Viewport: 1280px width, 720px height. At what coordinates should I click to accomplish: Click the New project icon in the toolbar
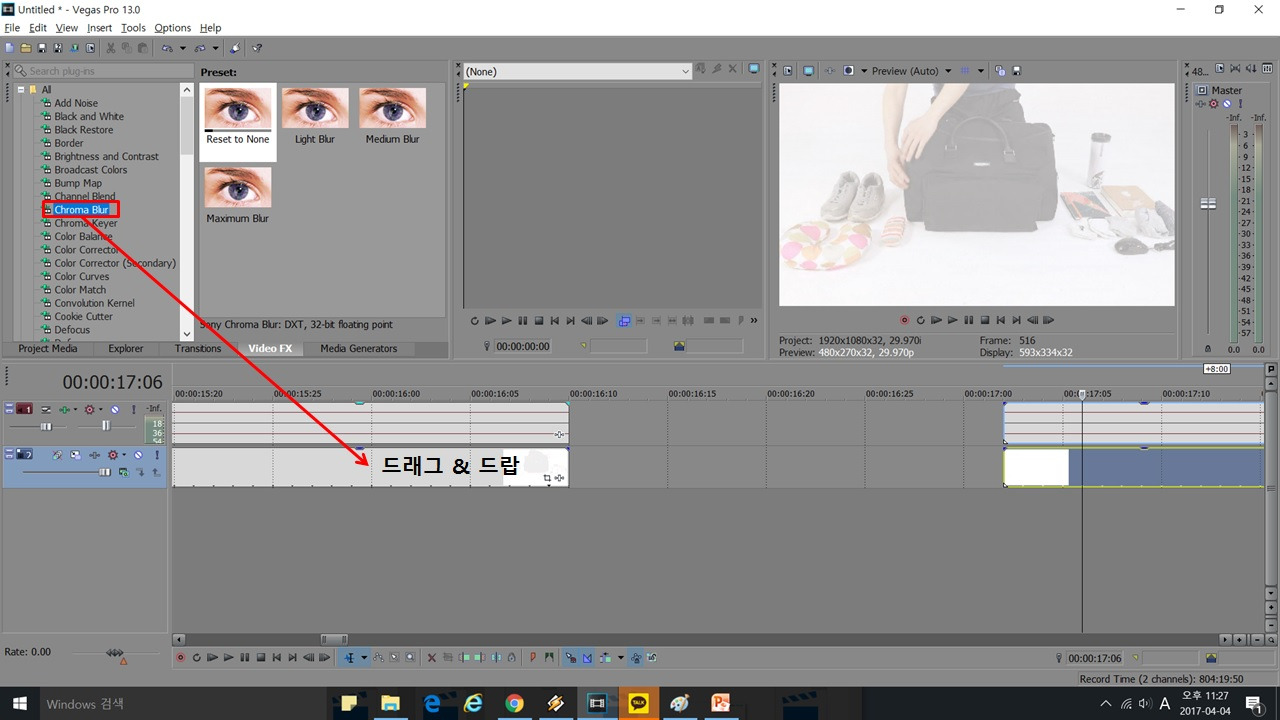click(x=9, y=48)
